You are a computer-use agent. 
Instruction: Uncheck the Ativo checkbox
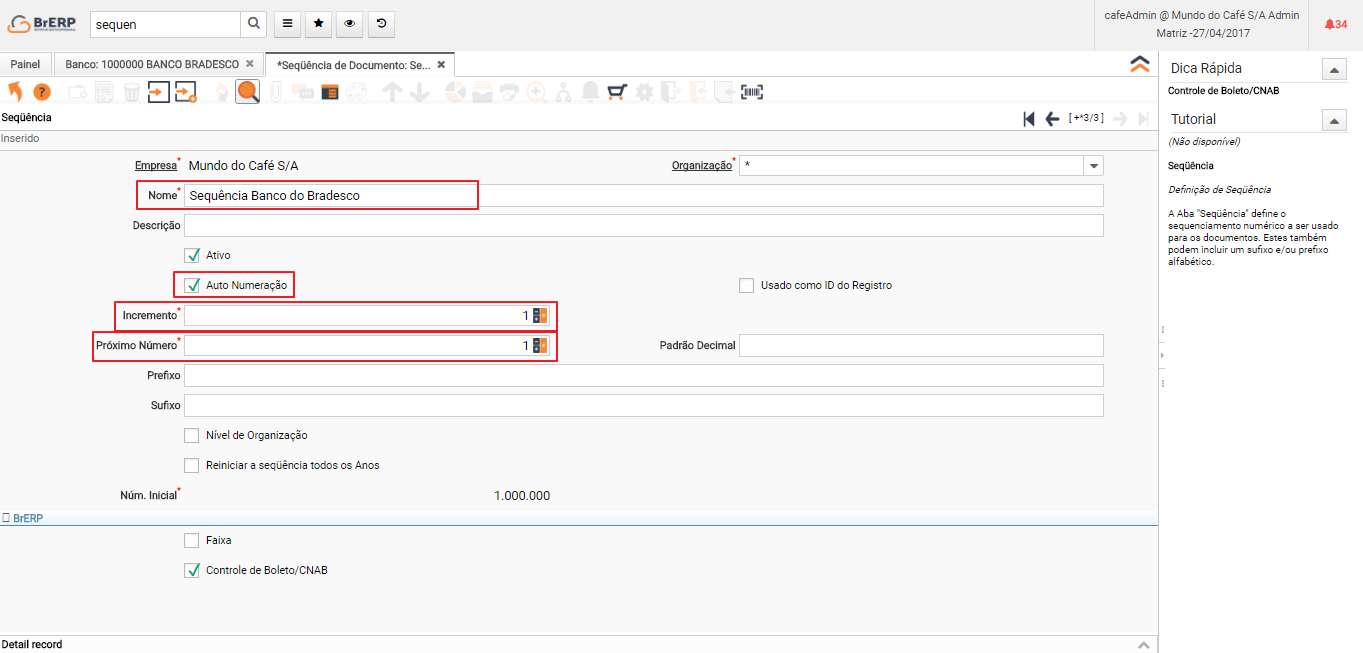click(193, 255)
